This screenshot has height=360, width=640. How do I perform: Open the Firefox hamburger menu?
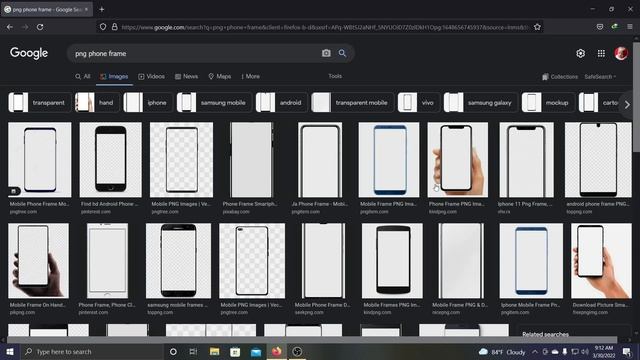coord(630,27)
